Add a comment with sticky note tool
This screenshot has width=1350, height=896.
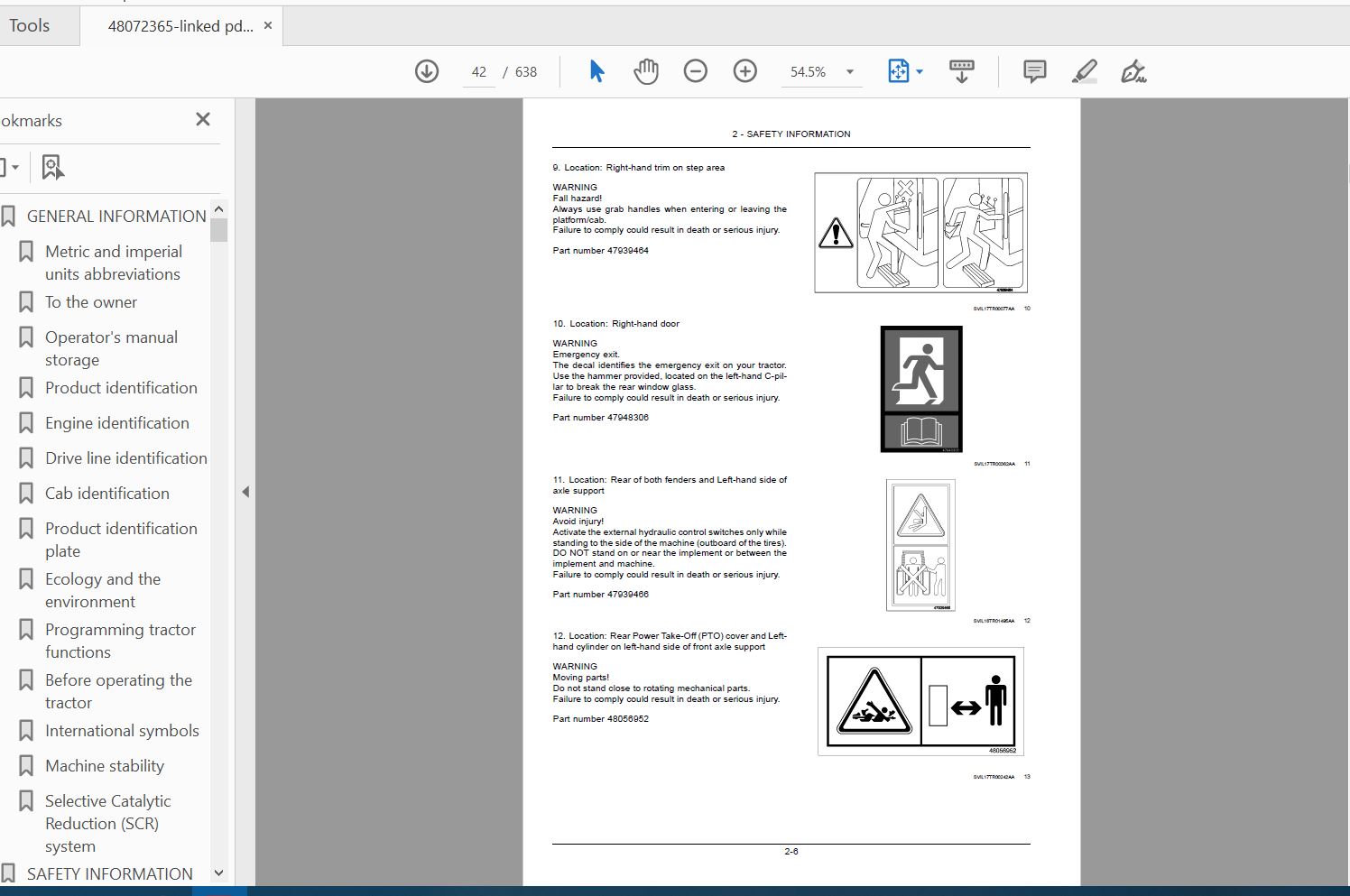pos(1035,71)
